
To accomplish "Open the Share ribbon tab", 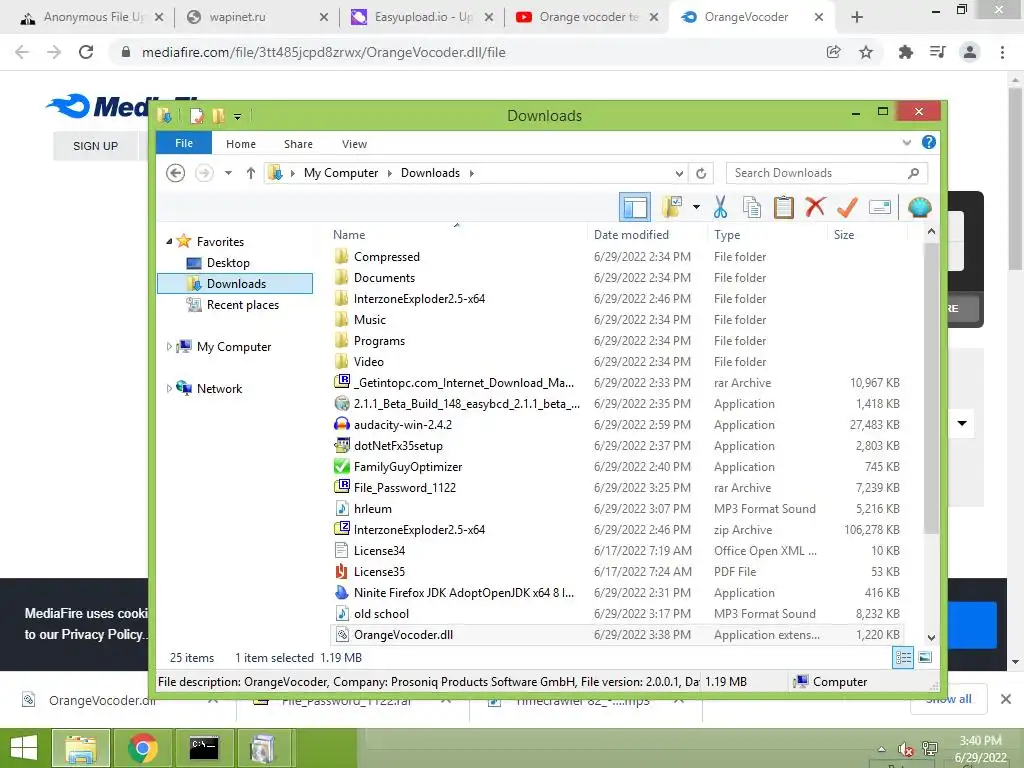I will click(298, 144).
